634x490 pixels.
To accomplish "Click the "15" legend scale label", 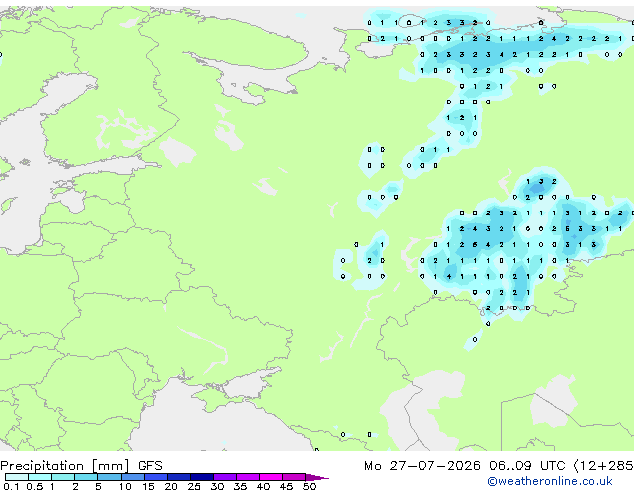I will click(148, 486).
